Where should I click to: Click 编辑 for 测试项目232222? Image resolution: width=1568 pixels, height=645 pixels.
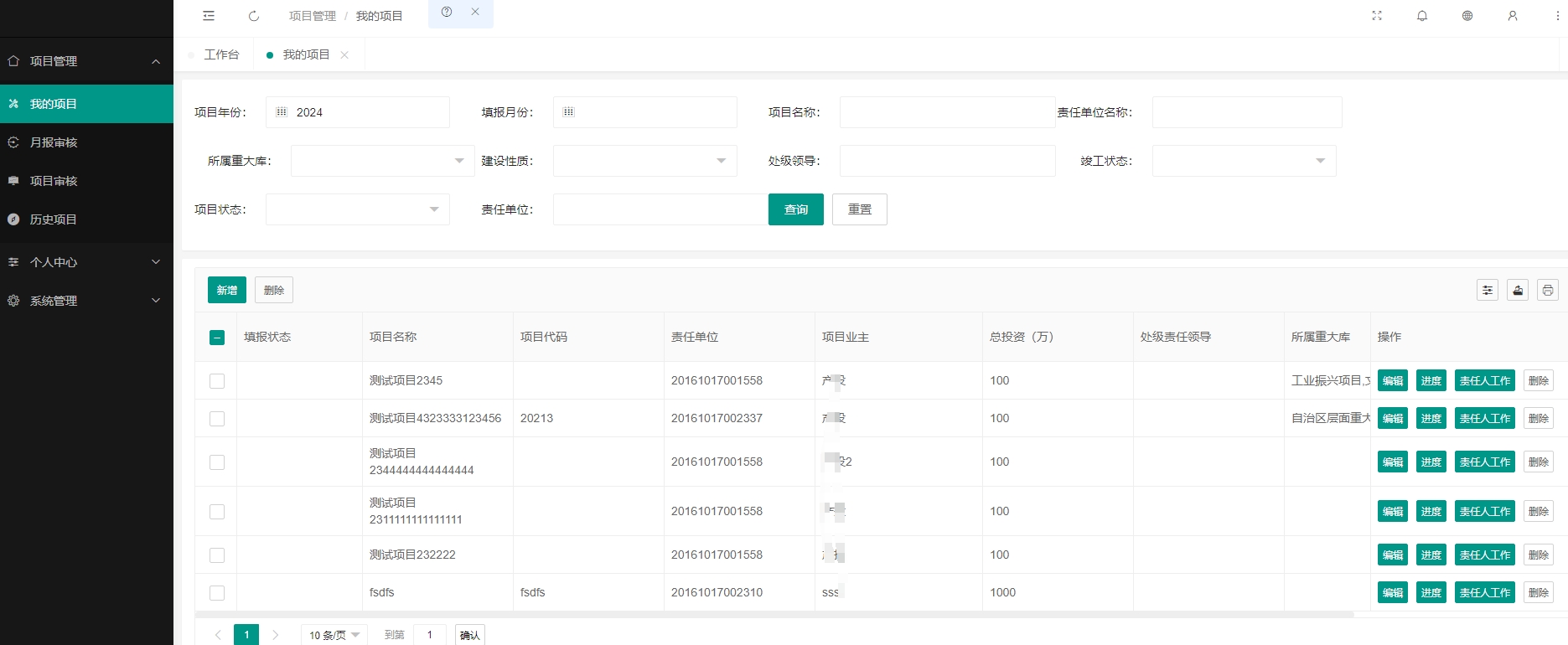pyautogui.click(x=1393, y=555)
